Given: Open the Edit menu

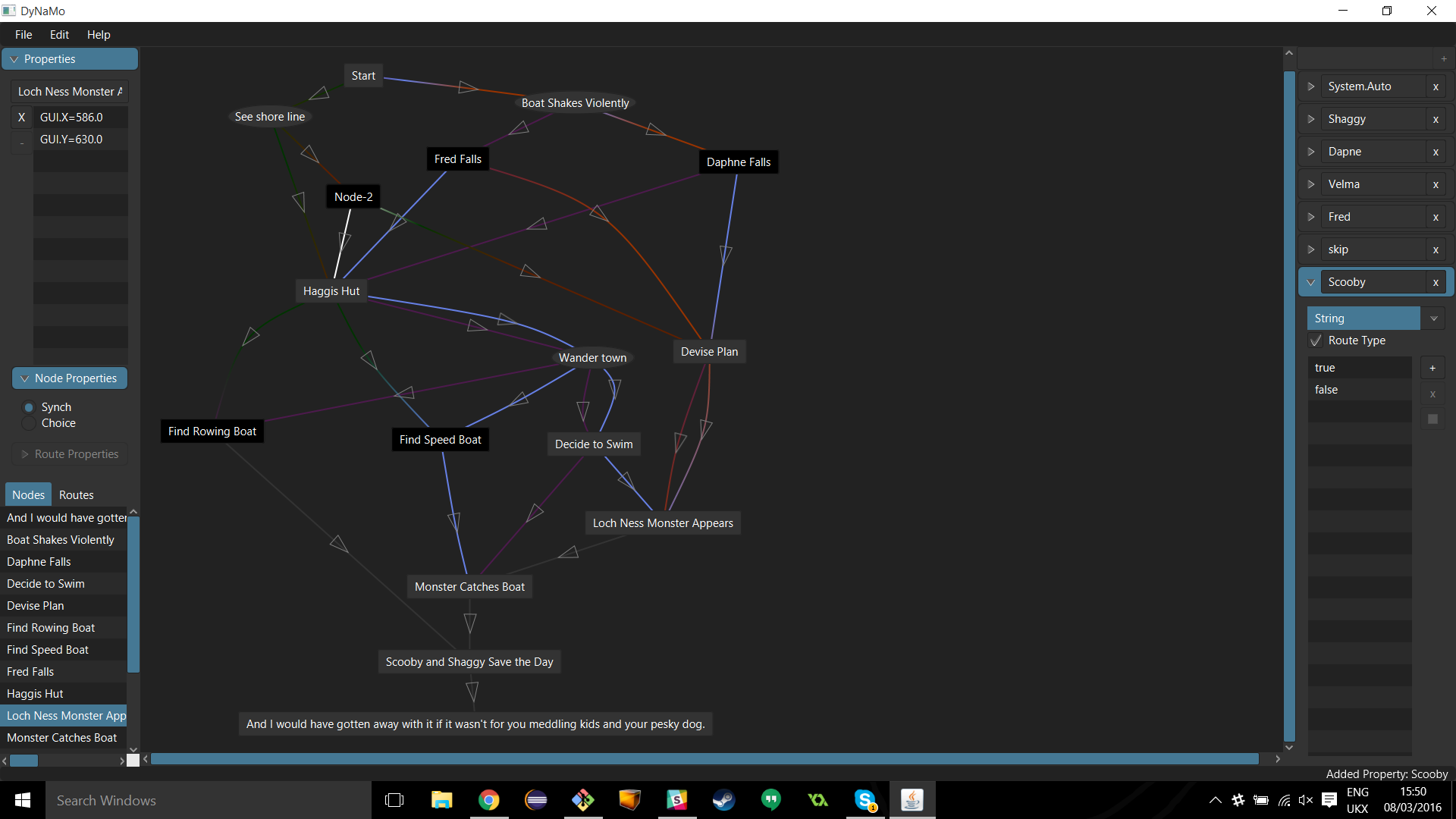Looking at the screenshot, I should pyautogui.click(x=59, y=35).
